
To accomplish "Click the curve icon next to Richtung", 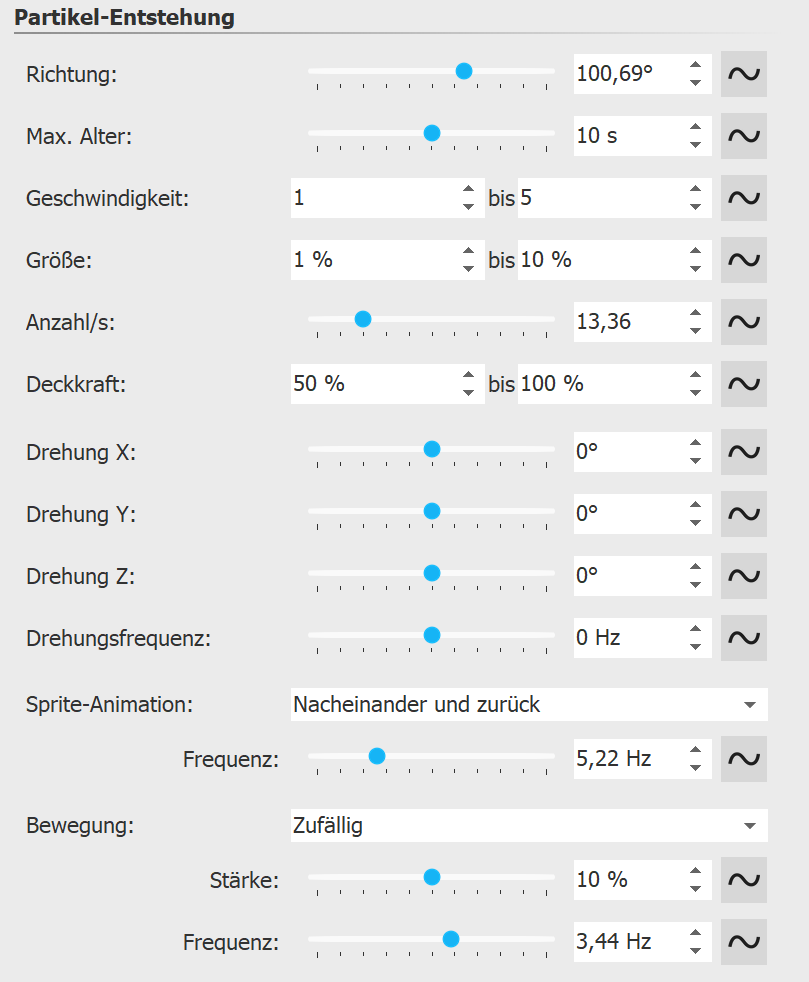I will (x=743, y=74).
